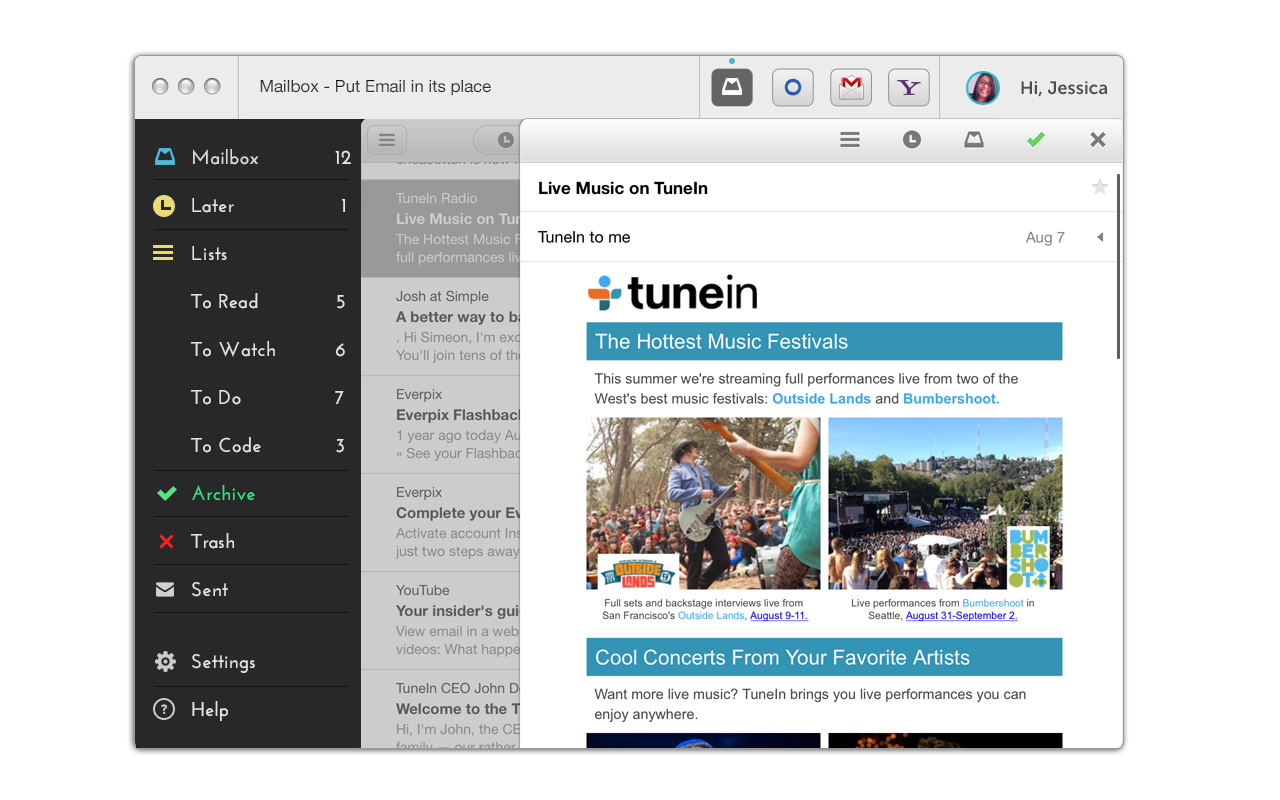The width and height of the screenshot is (1280, 800).
Task: Switch to the Yahoo account icon
Action: point(909,87)
